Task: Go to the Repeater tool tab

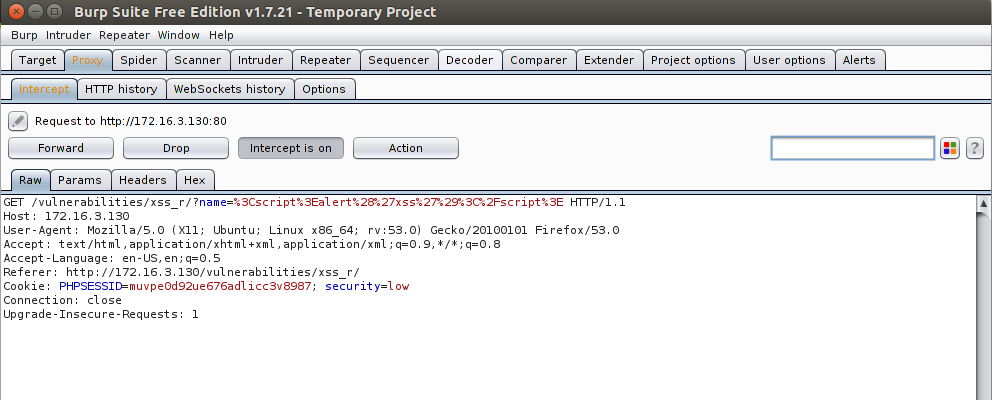Action: pyautogui.click(x=325, y=60)
